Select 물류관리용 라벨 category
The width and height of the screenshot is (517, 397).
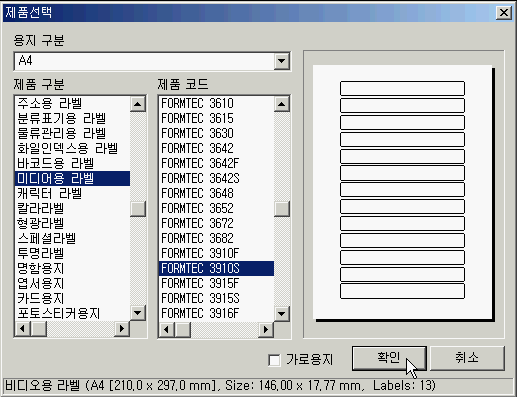click(x=72, y=133)
